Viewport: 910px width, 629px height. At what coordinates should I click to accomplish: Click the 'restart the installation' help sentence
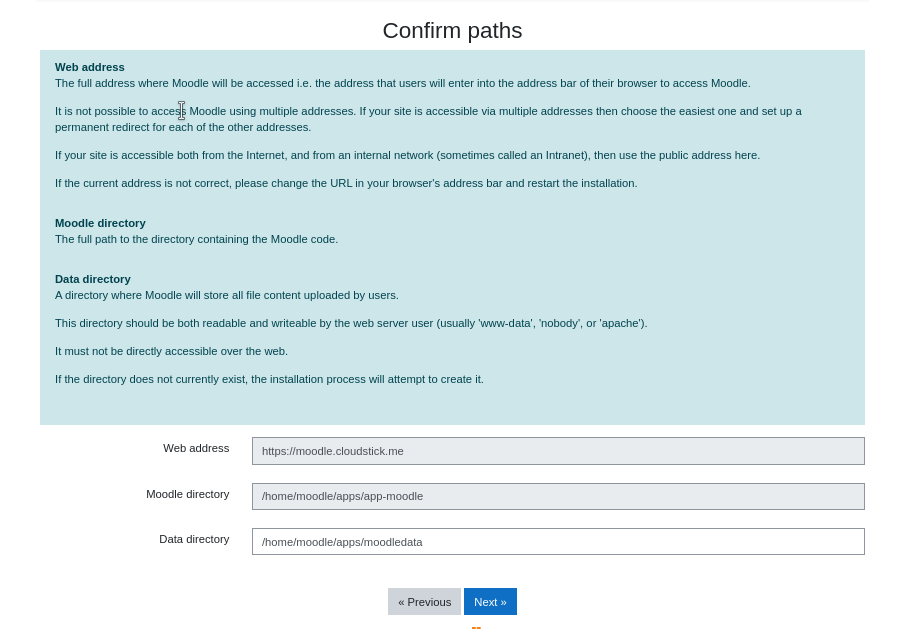tap(346, 183)
